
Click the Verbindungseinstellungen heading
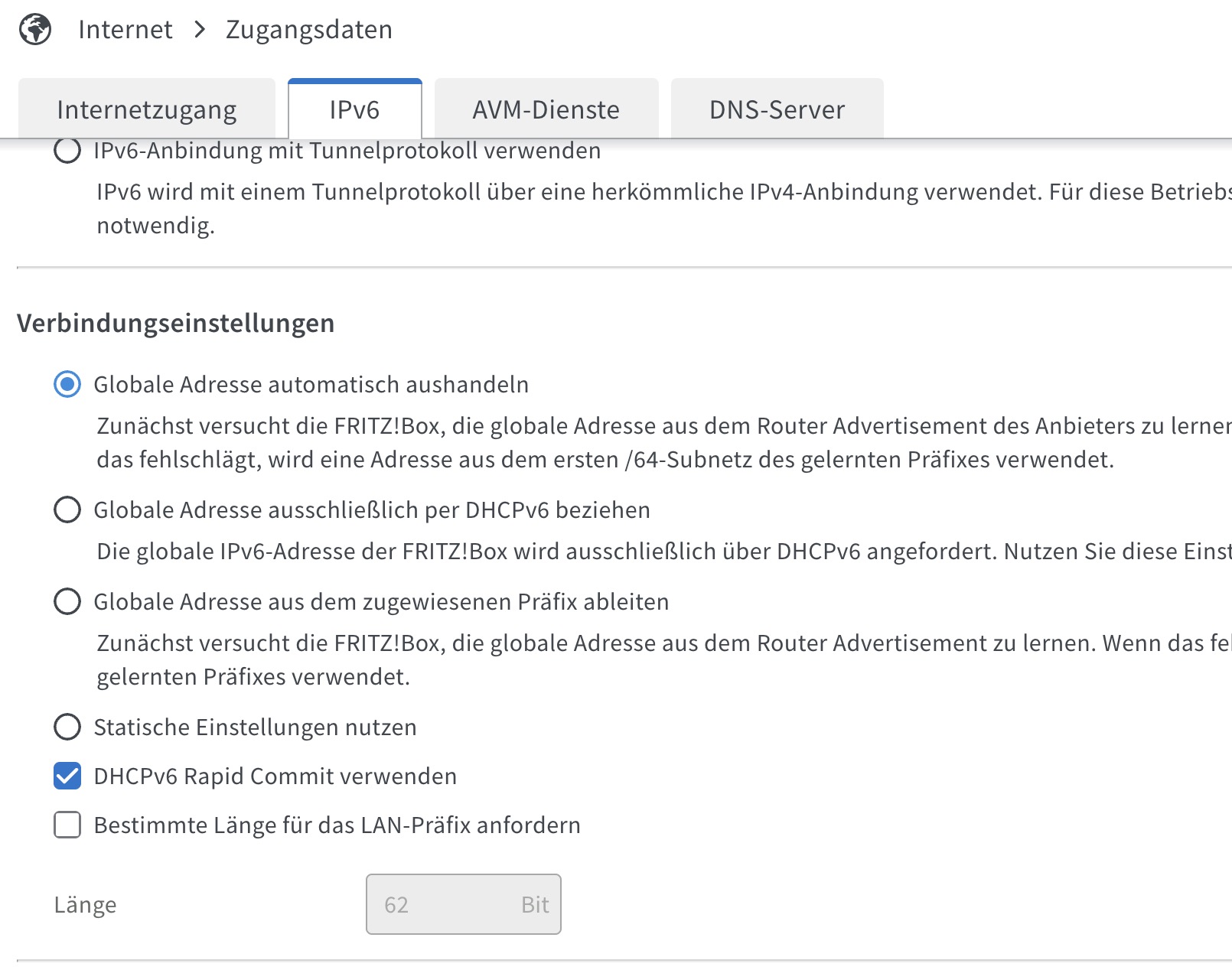coord(176,323)
